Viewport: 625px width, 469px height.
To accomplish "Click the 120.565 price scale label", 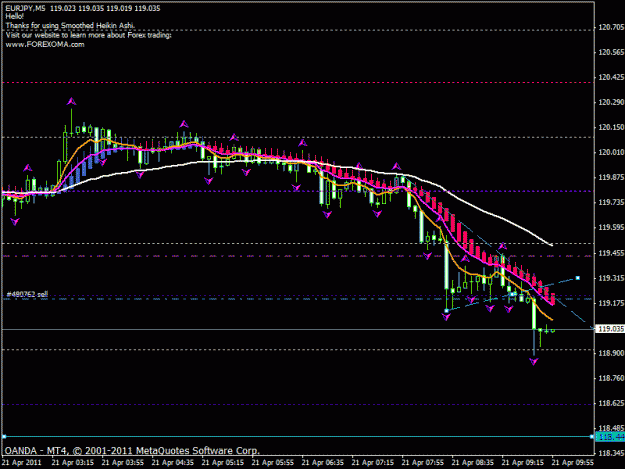I will point(611,53).
